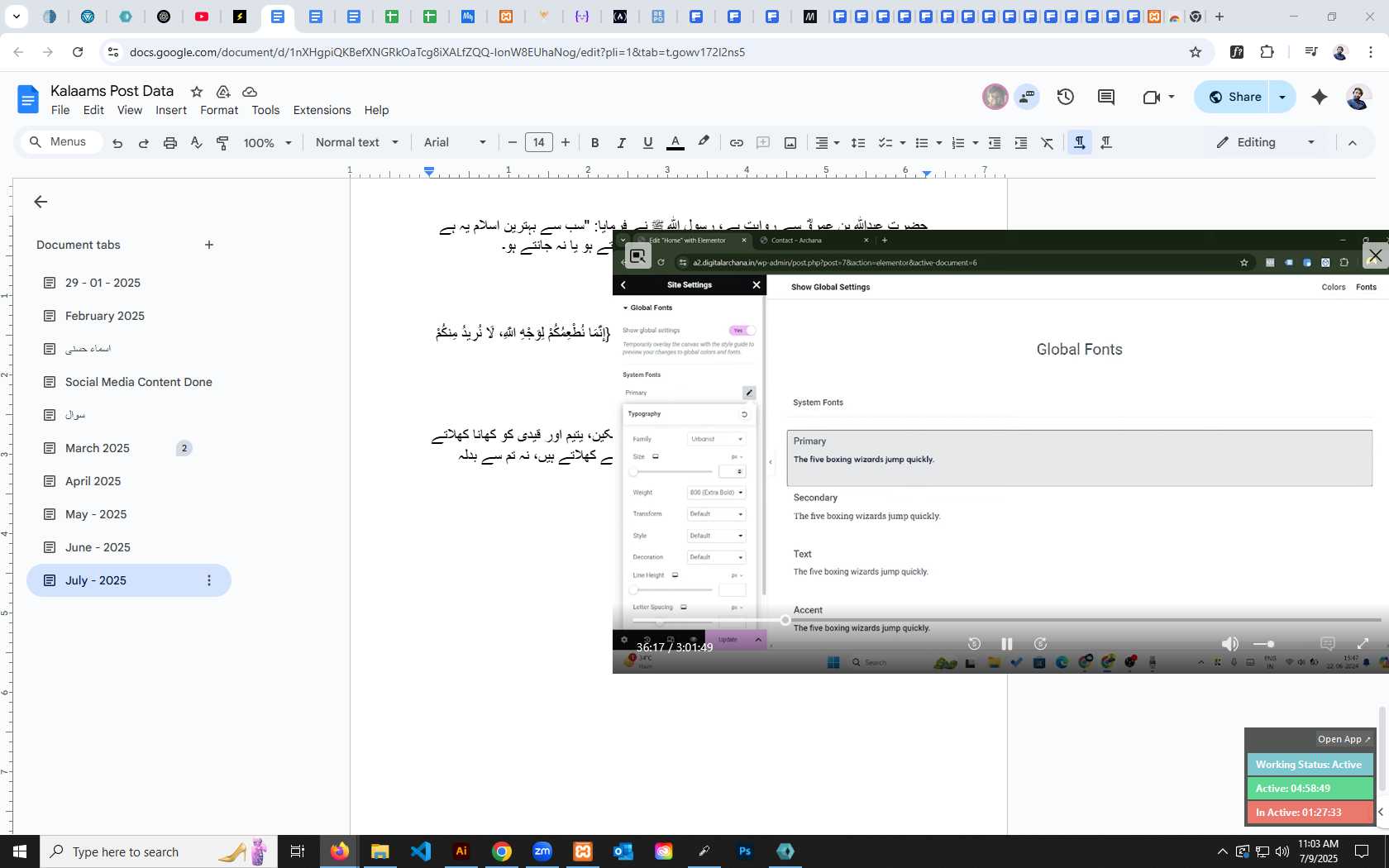Open the Arial font family dropdown
Screen dimensions: 1389x868
(x=455, y=142)
